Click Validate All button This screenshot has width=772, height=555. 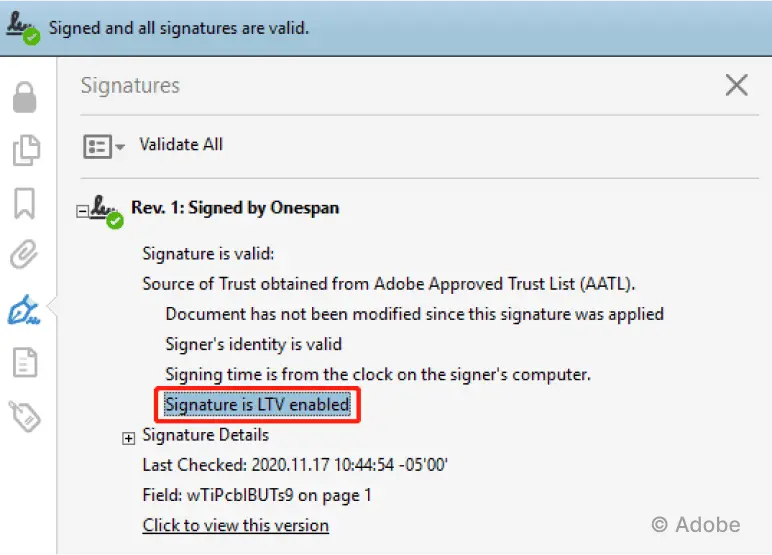(181, 144)
